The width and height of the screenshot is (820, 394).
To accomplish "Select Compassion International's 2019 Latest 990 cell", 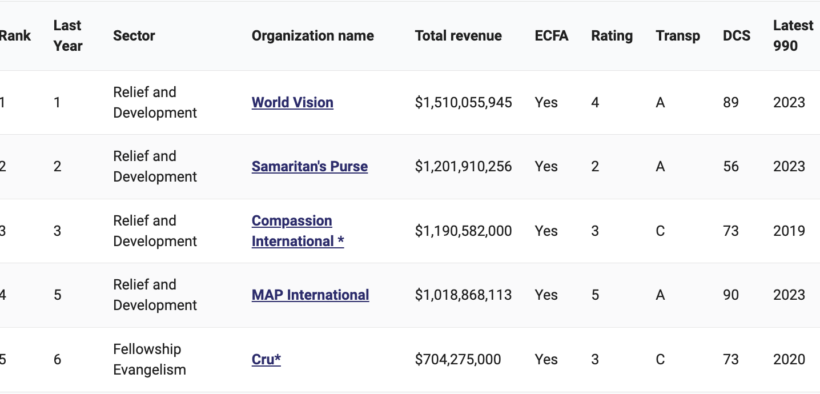I will 789,231.
